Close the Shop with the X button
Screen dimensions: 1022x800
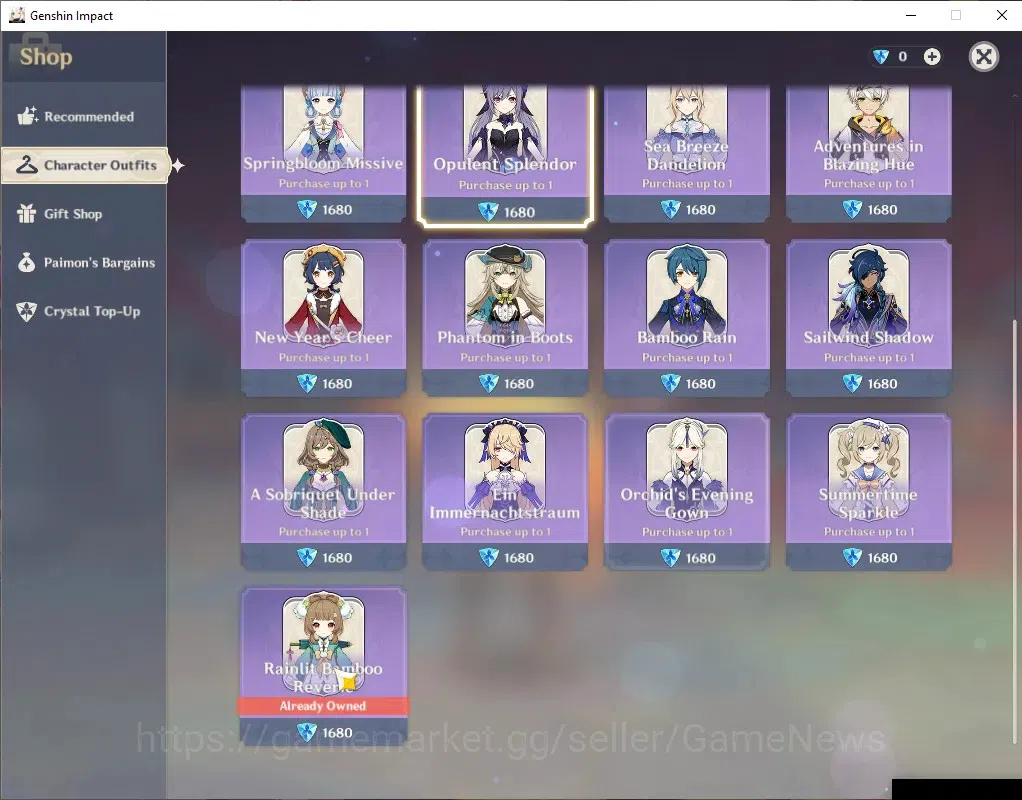pos(984,57)
